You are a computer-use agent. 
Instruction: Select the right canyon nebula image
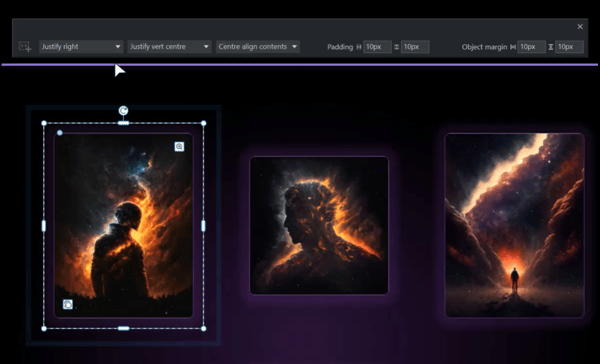(515, 225)
